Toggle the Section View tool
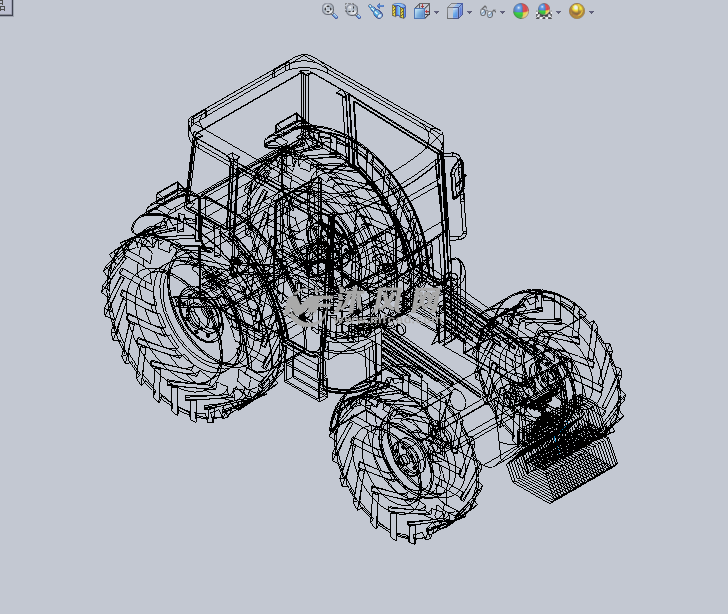Viewport: 728px width, 614px height. tap(399, 11)
